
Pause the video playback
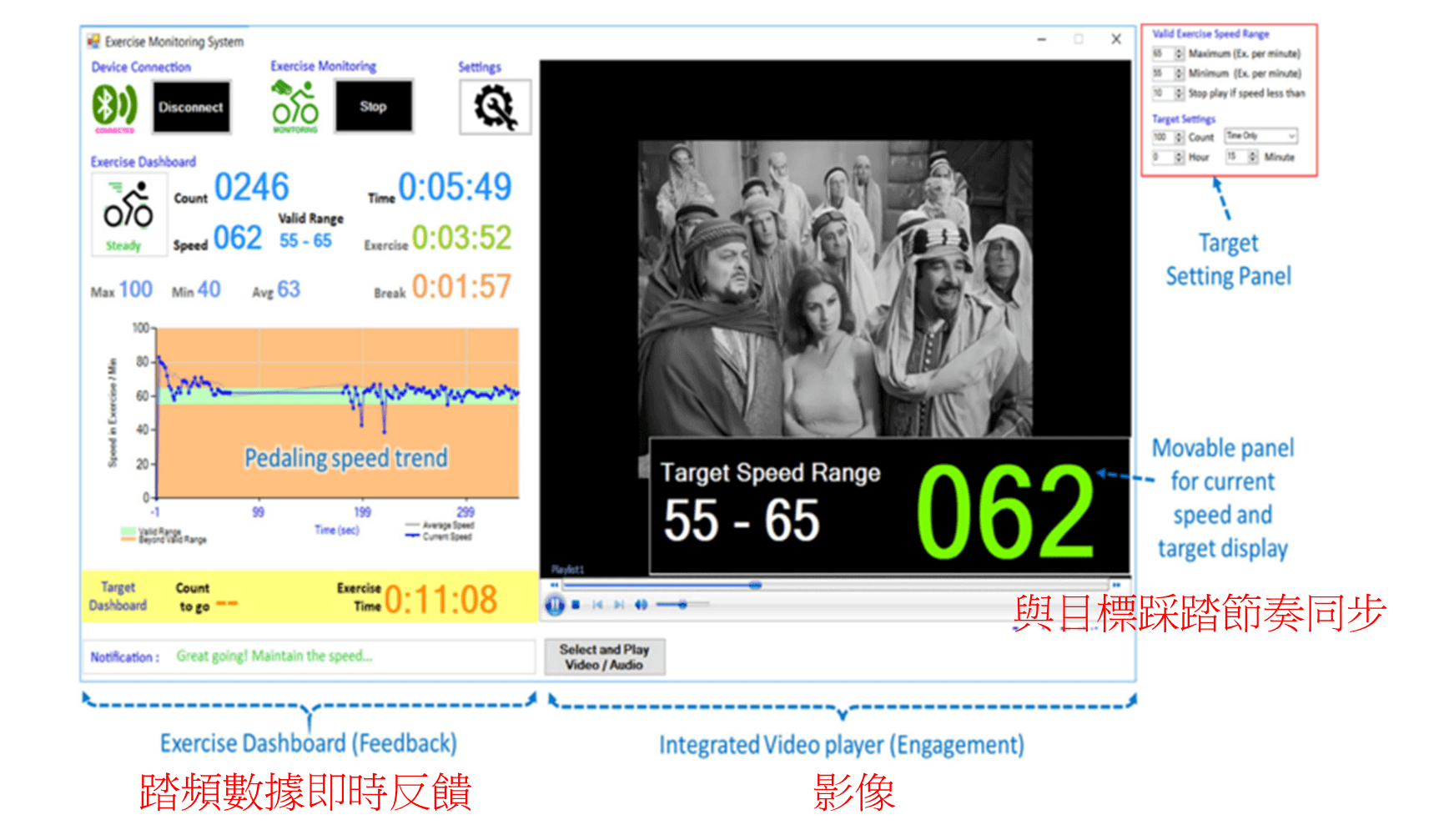pyautogui.click(x=555, y=605)
